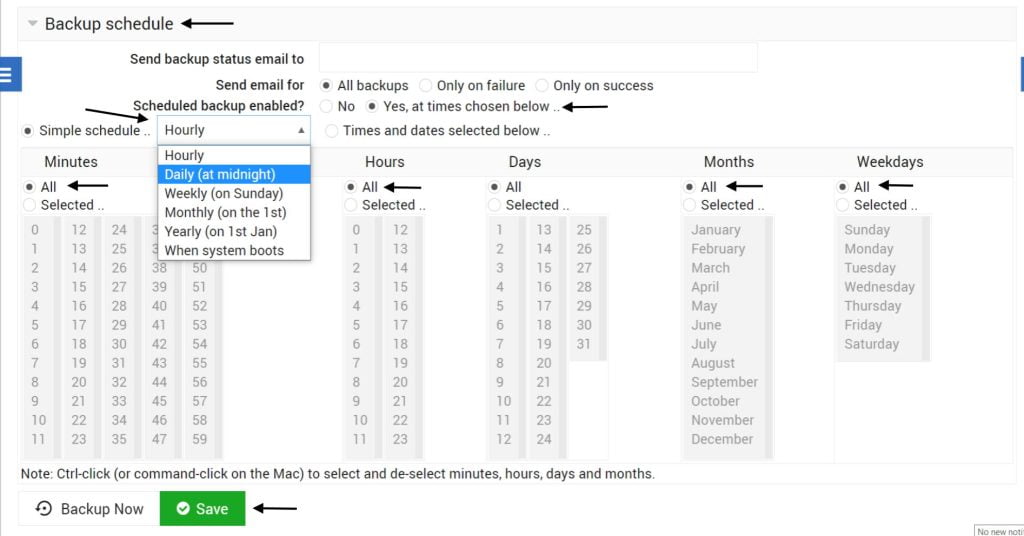Select 'Monthly (on the 1st)' option
Image resolution: width=1024 pixels, height=536 pixels.
click(225, 212)
